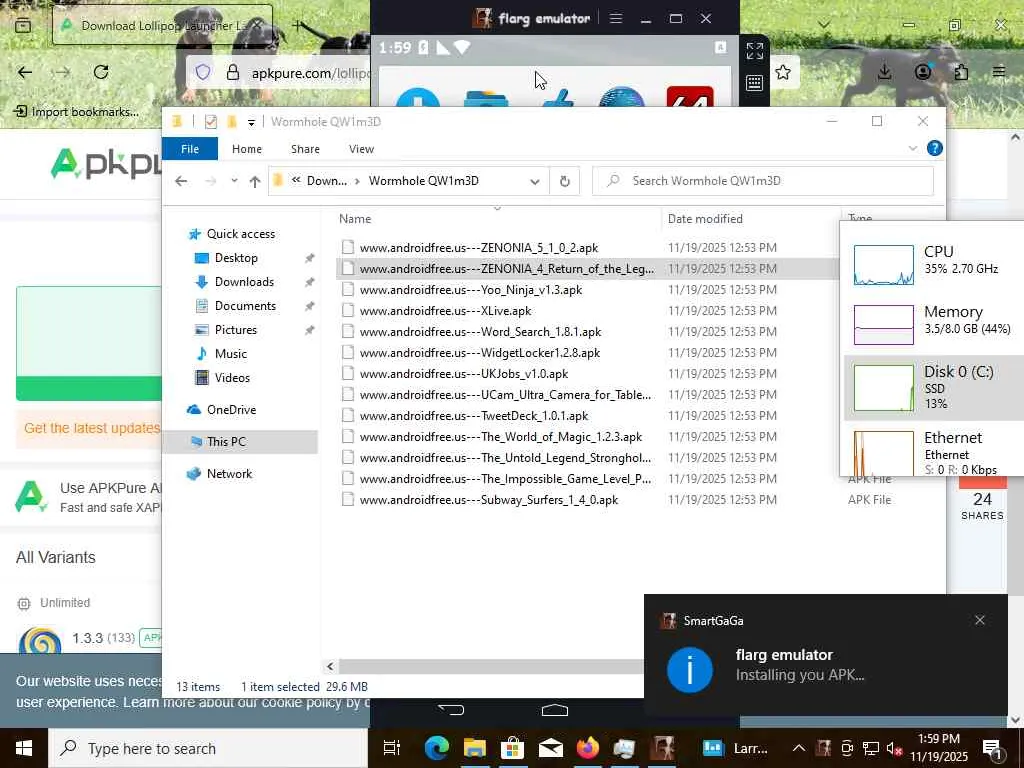
Task: Select OneDrive in navigation pane
Action: (231, 409)
